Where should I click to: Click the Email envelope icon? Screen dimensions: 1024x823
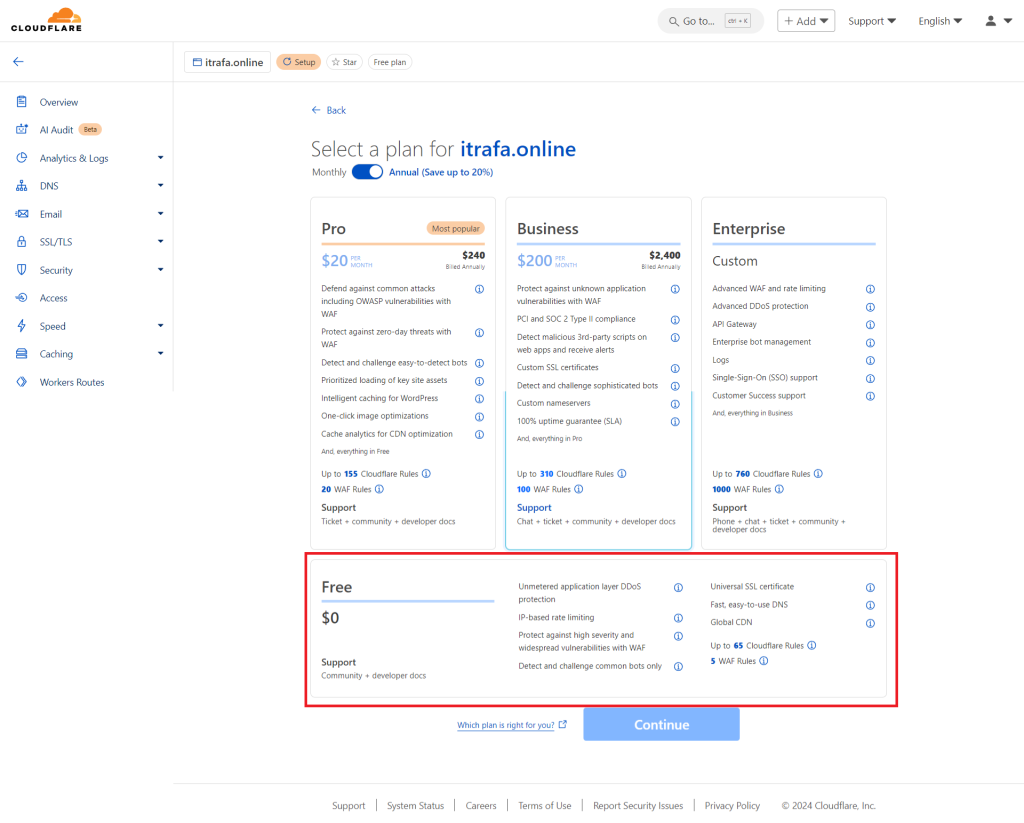pos(22,214)
